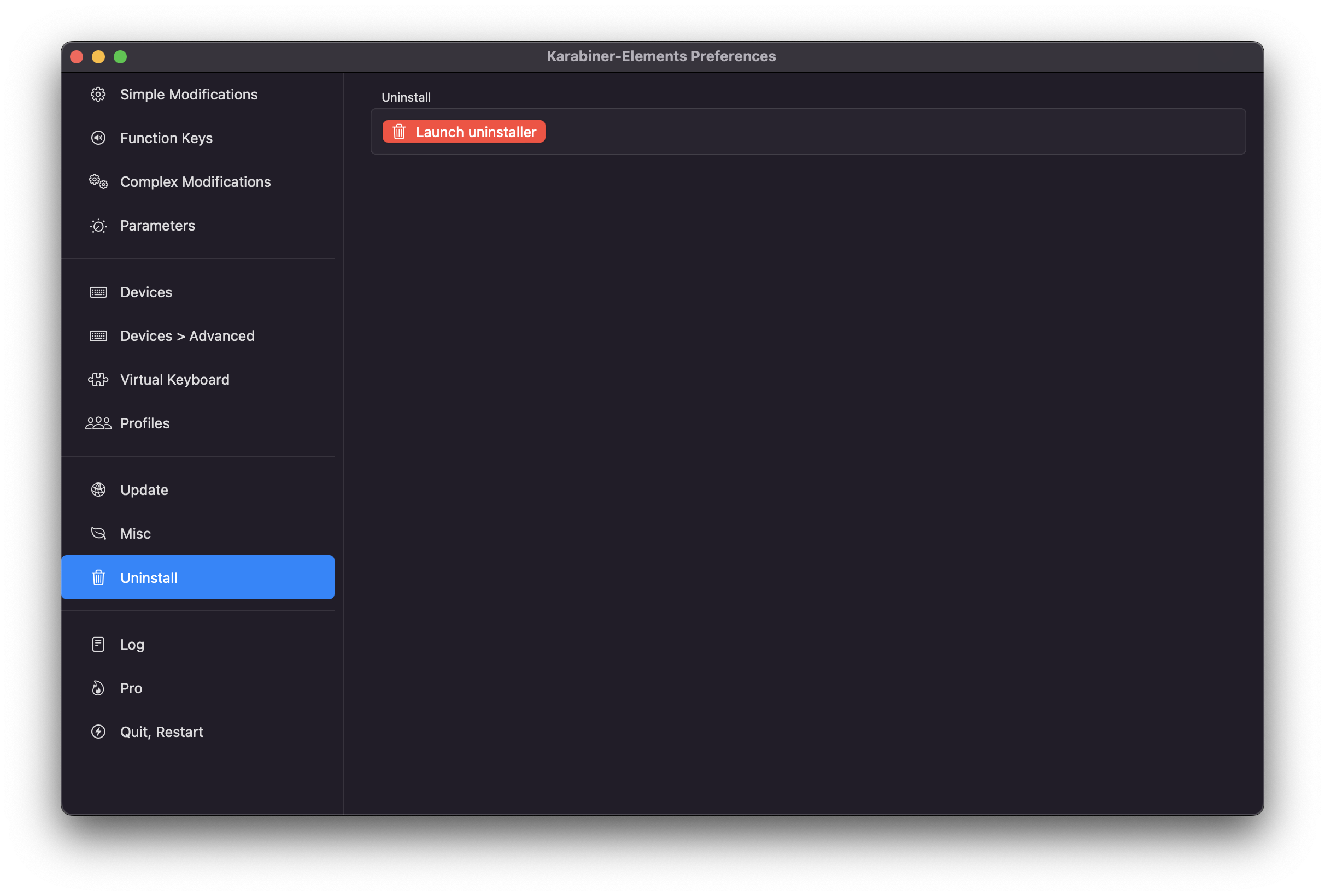Click the Karabiner-Elements Preferences window title

tap(661, 56)
